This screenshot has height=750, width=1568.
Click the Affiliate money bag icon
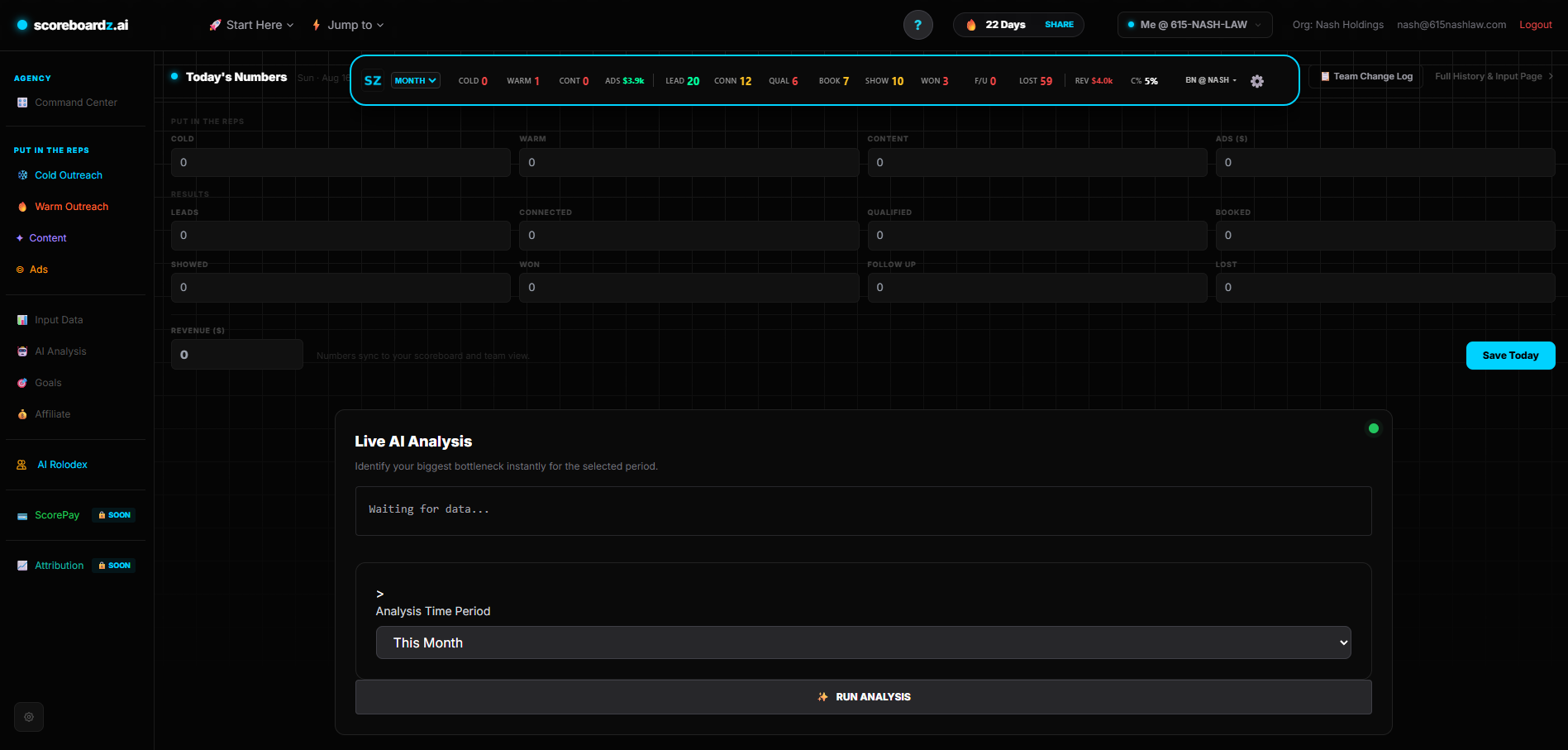(x=22, y=414)
